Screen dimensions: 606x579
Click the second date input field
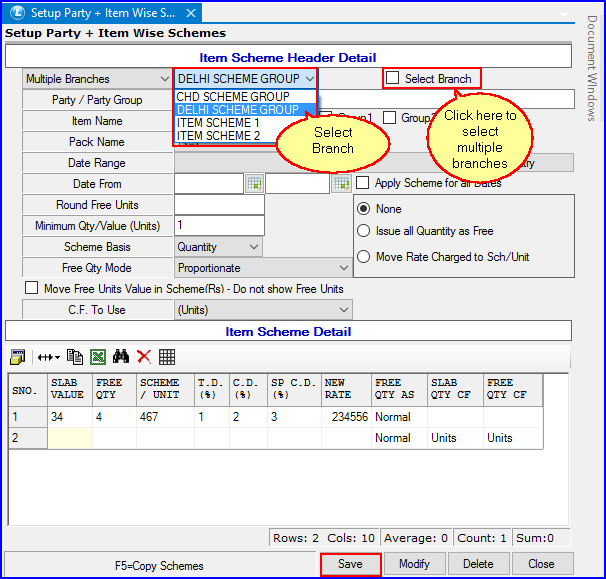pos(298,184)
